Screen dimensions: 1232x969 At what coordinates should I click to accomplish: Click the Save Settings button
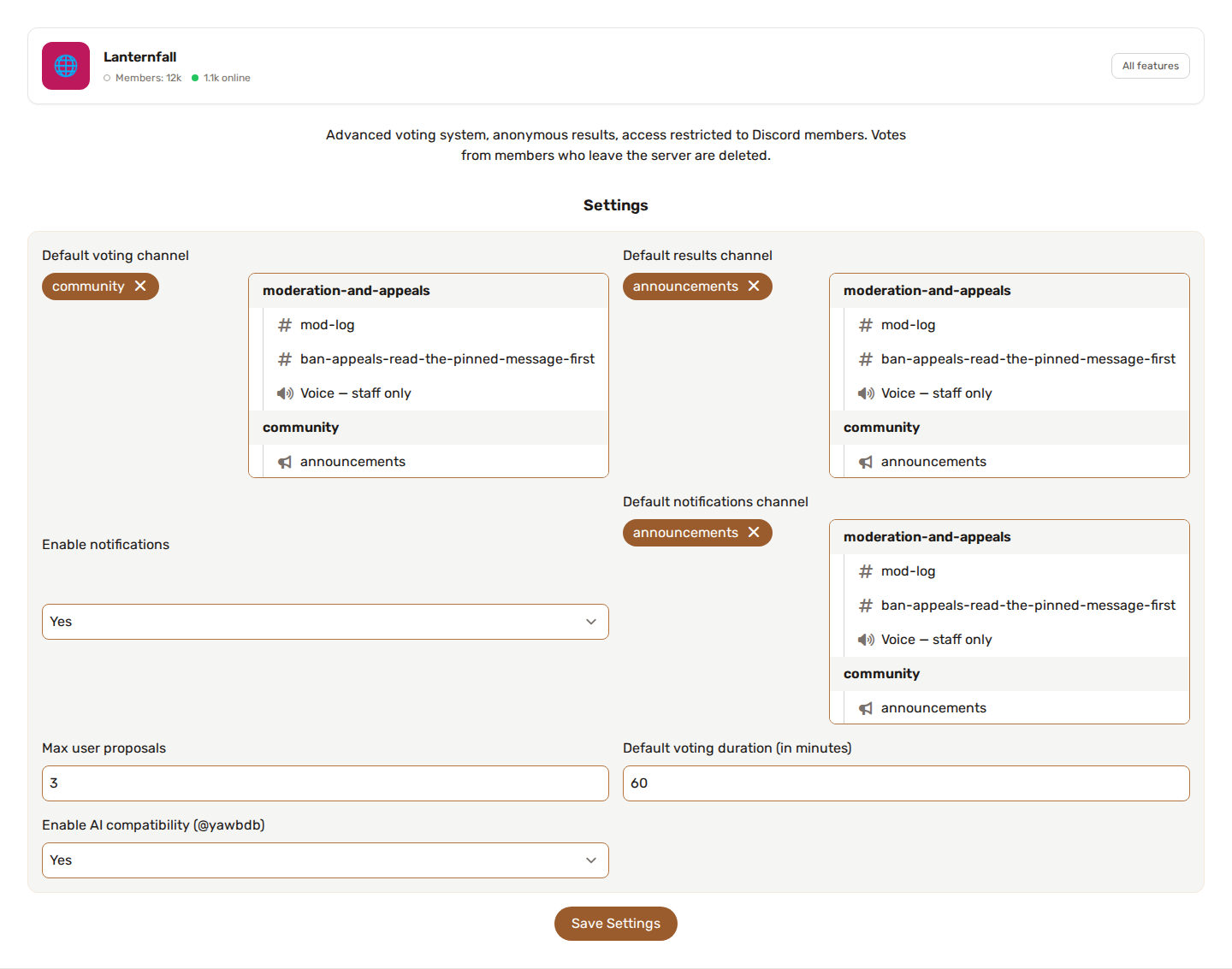[x=616, y=924]
